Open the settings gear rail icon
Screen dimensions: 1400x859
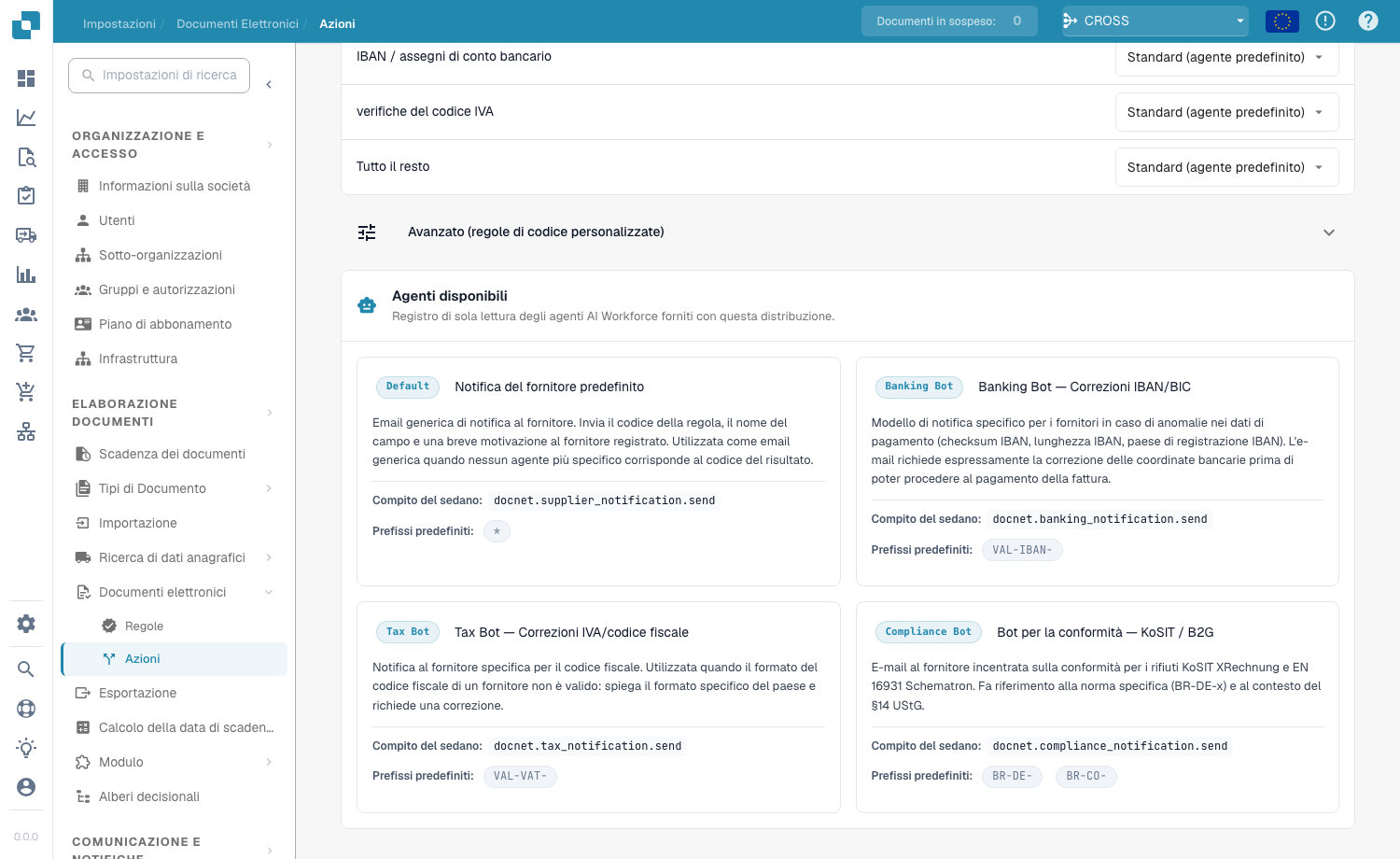(x=26, y=624)
